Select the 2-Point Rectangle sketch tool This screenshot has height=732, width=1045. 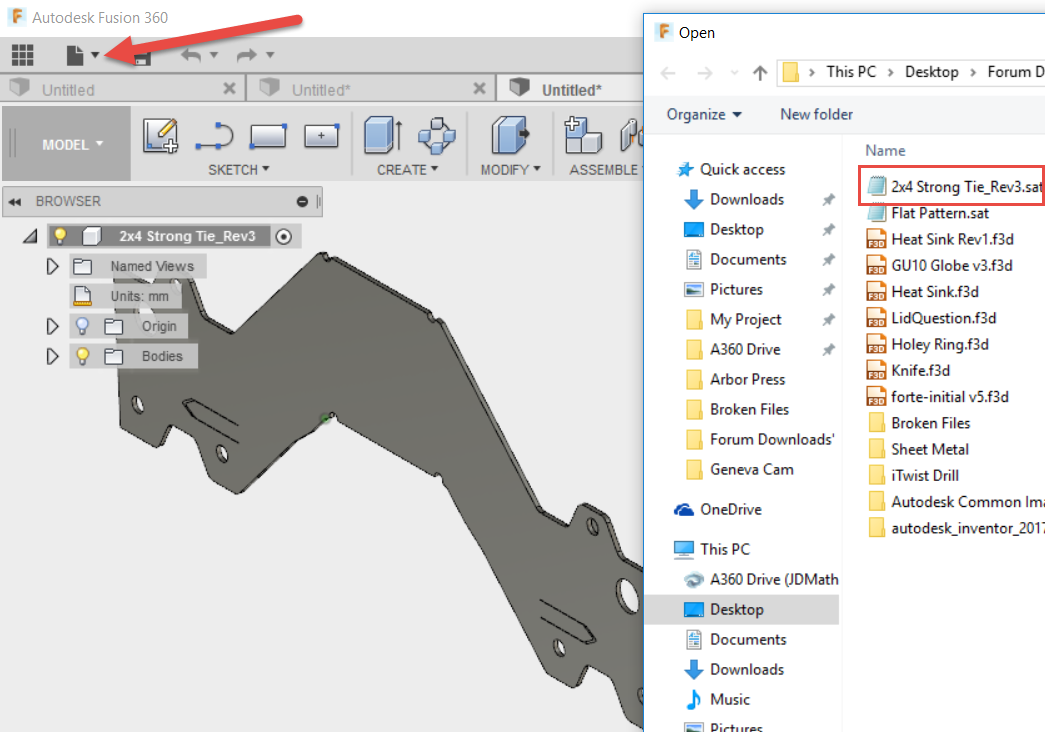click(x=268, y=136)
